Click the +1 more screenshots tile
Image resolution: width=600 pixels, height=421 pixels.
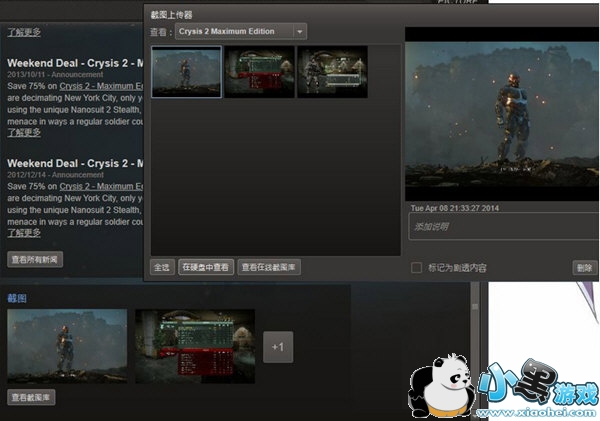278,347
